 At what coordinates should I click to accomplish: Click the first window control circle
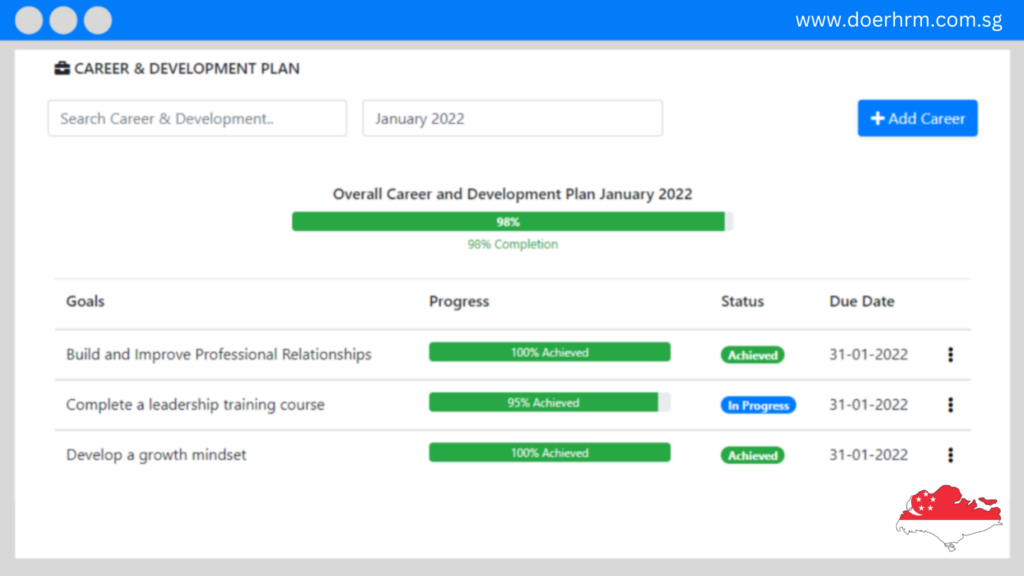pos(31,20)
